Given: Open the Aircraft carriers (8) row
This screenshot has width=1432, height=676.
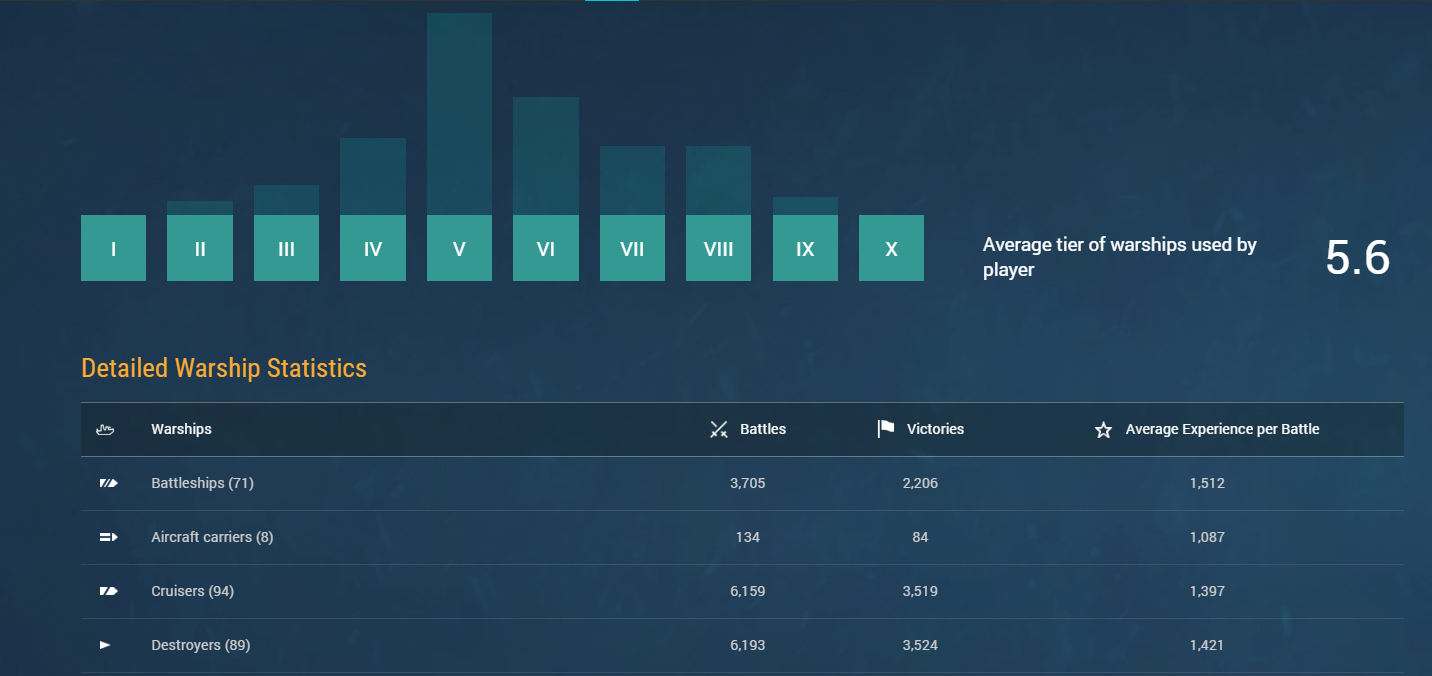Looking at the screenshot, I should (212, 538).
